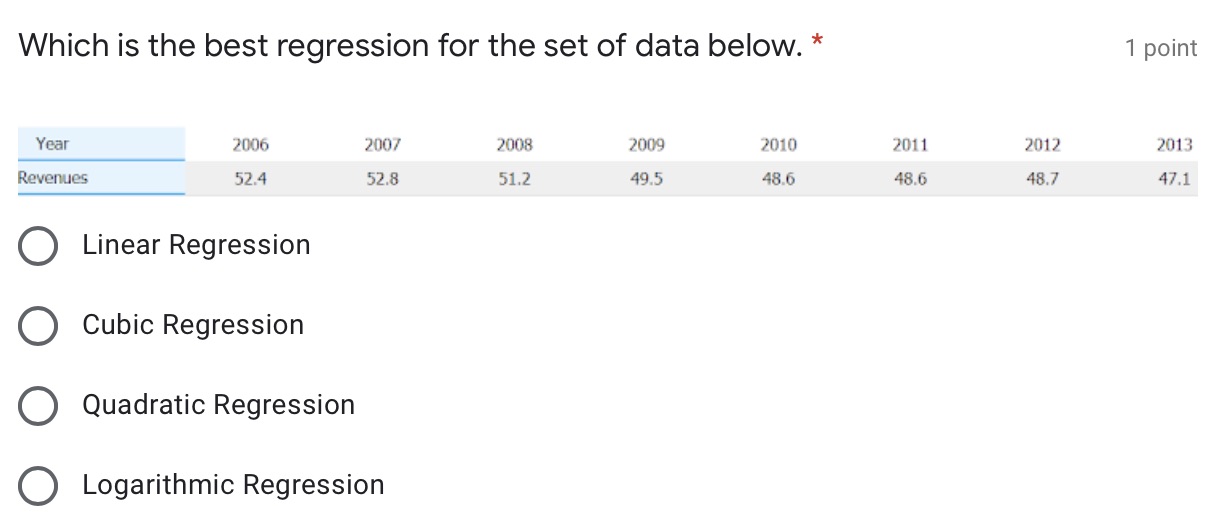Choose the Cubic Regression radio circle
Image resolution: width=1210 pixels, height=515 pixels.
(38, 326)
